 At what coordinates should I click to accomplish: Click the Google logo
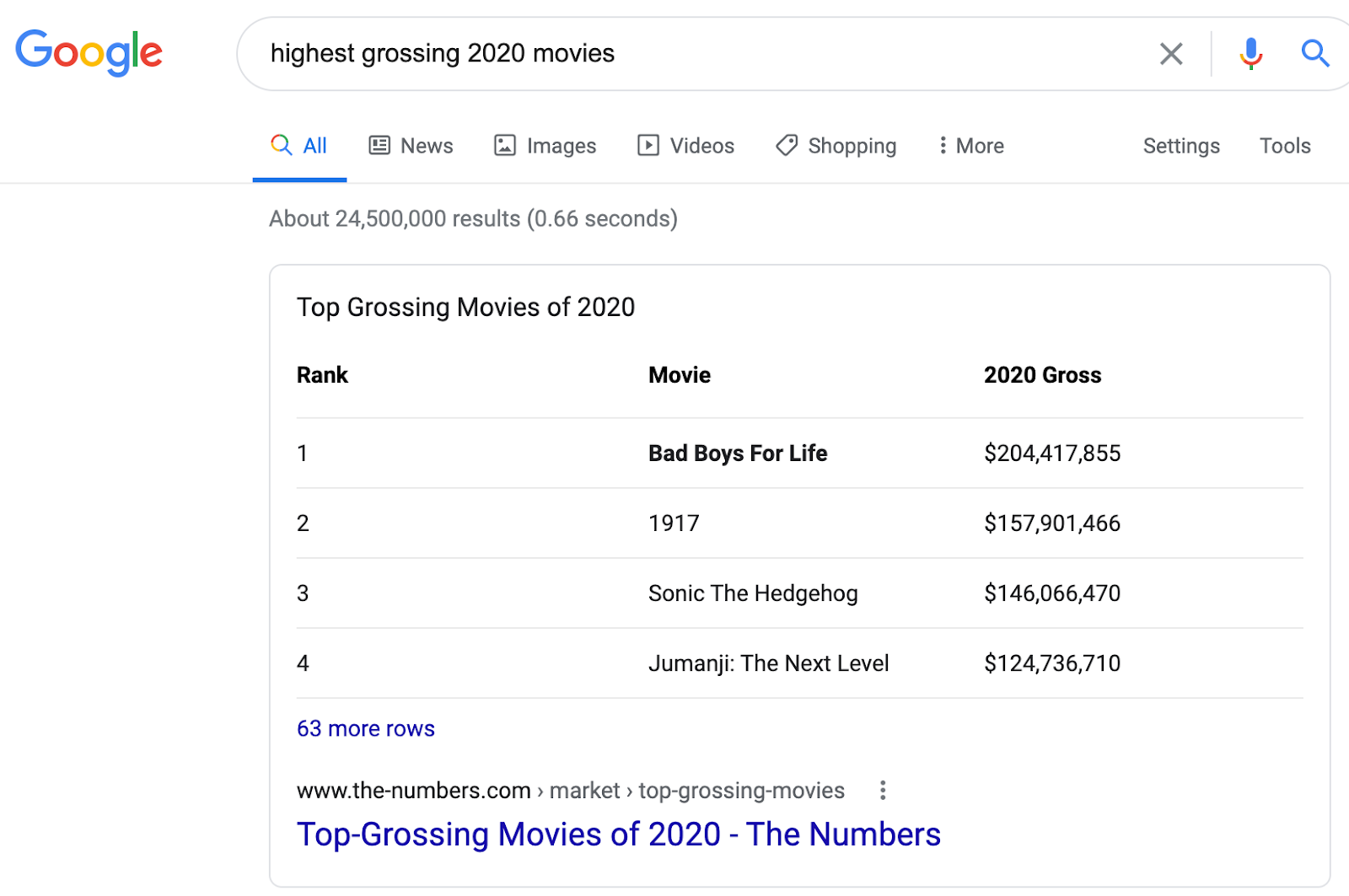[89, 52]
